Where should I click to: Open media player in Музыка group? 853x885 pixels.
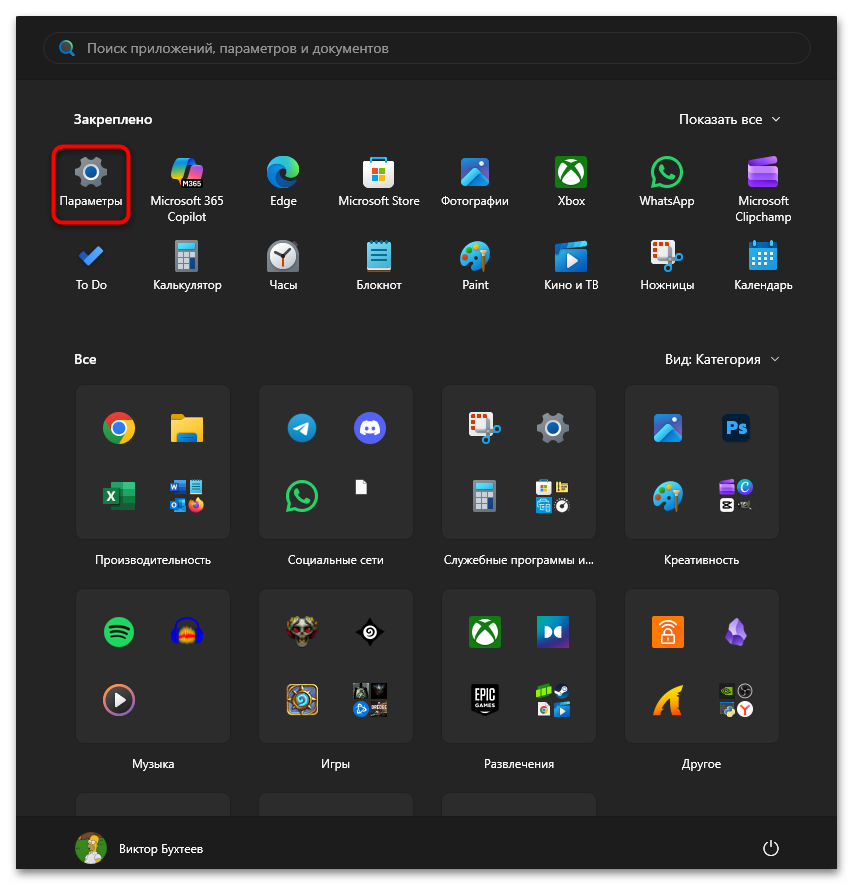click(x=119, y=700)
